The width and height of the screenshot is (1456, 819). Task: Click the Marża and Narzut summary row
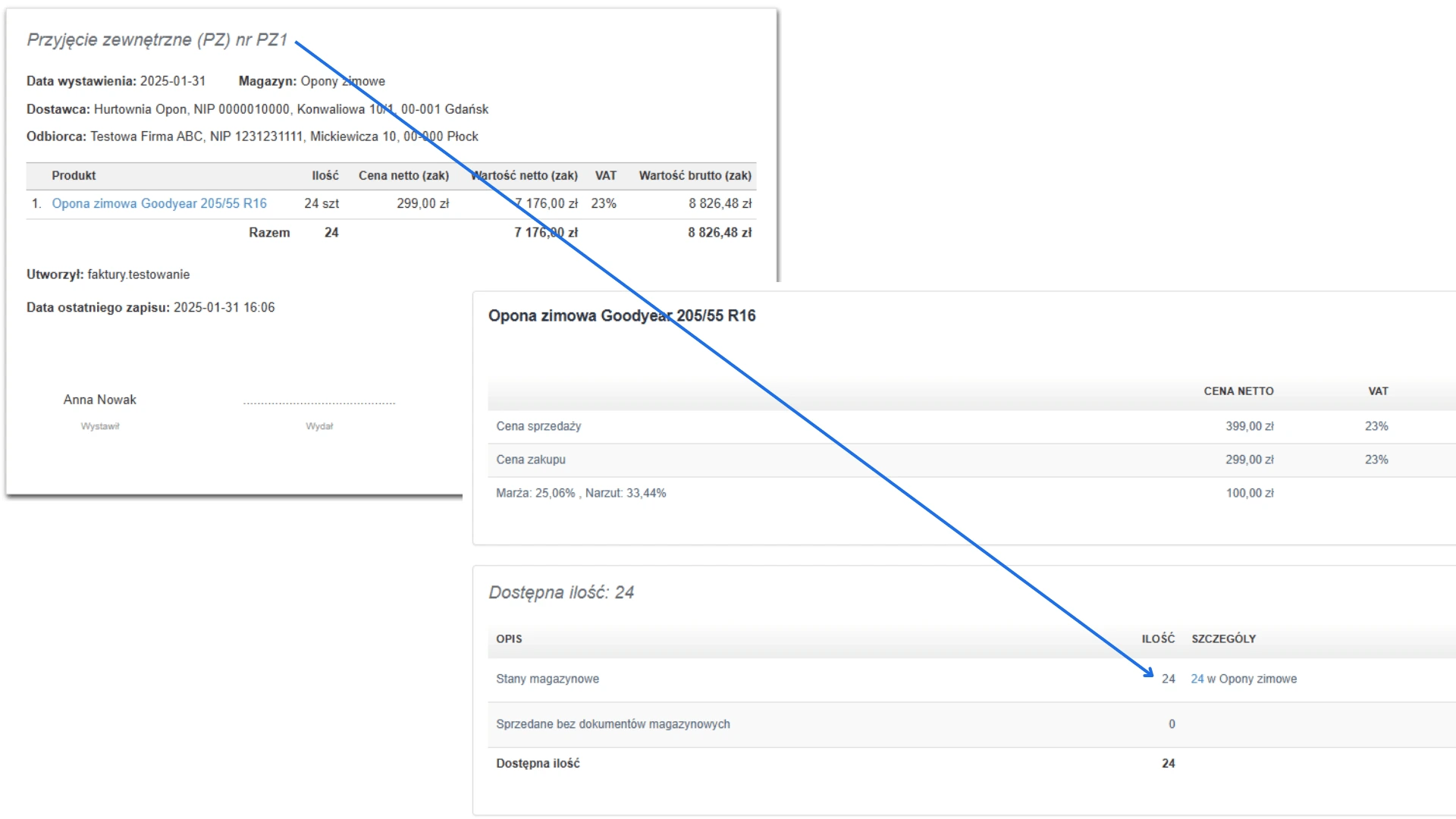tap(581, 493)
